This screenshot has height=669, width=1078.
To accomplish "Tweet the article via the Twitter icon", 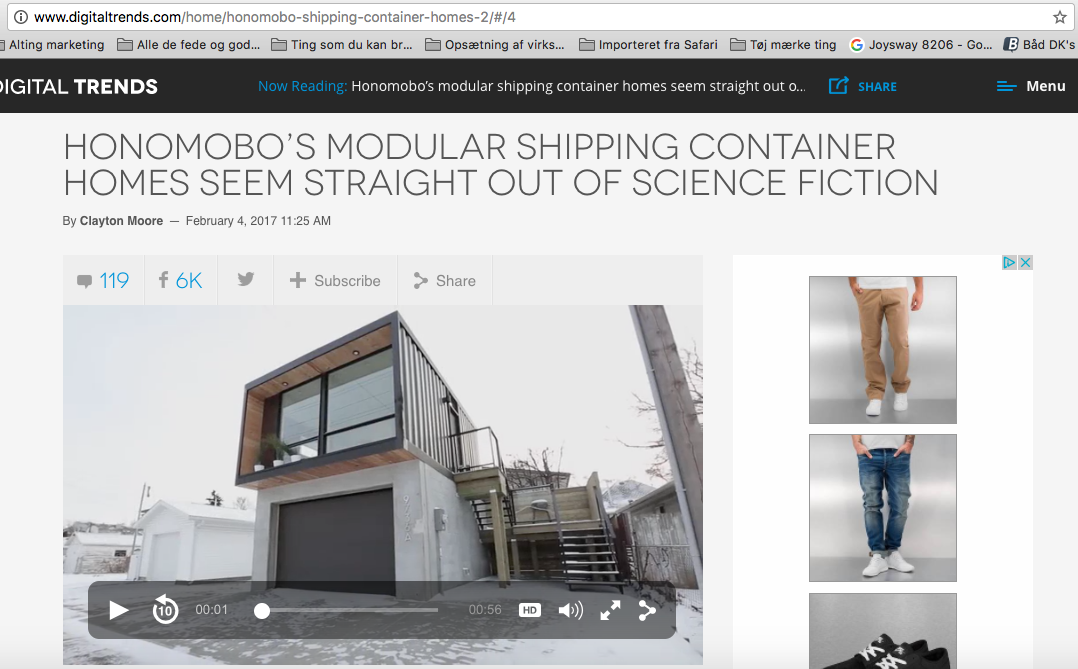I will coord(245,279).
